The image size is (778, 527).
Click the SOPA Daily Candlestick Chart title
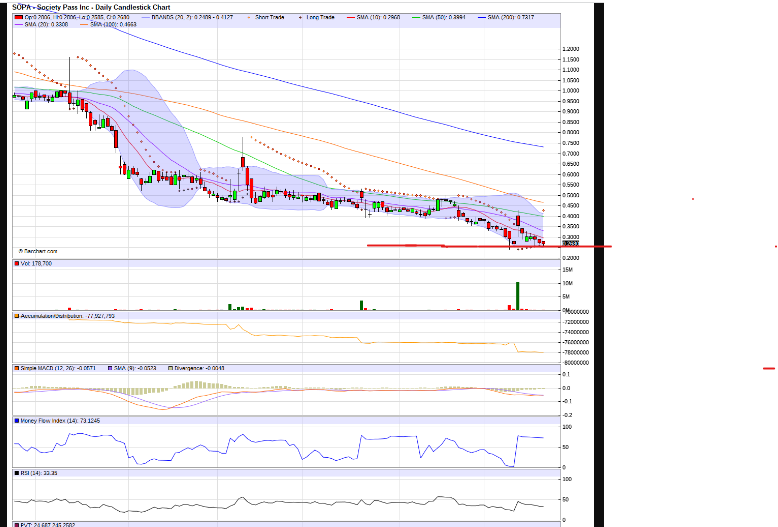(x=91, y=7)
